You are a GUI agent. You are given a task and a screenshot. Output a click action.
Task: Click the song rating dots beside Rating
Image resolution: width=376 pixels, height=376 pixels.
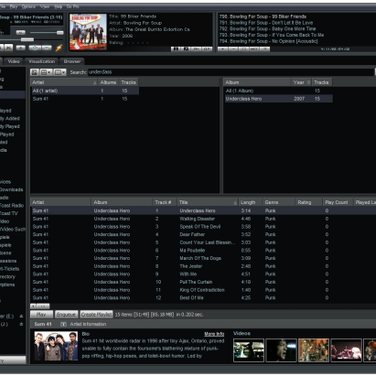coord(137,43)
